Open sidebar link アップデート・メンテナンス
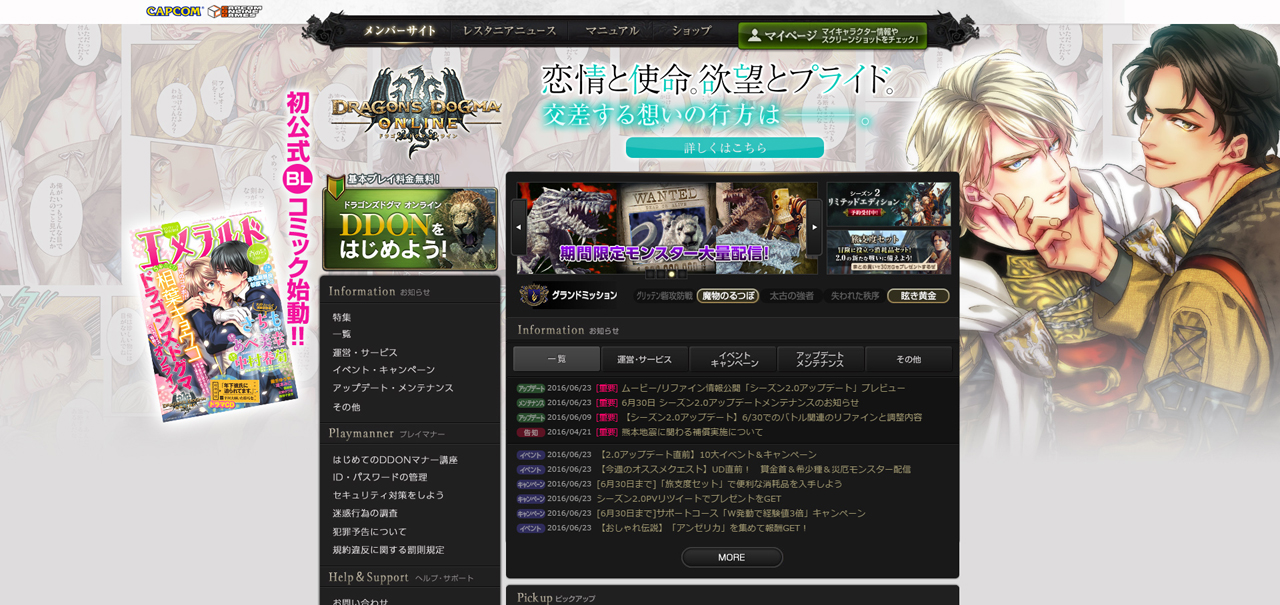The width and height of the screenshot is (1280, 605). [x=393, y=388]
